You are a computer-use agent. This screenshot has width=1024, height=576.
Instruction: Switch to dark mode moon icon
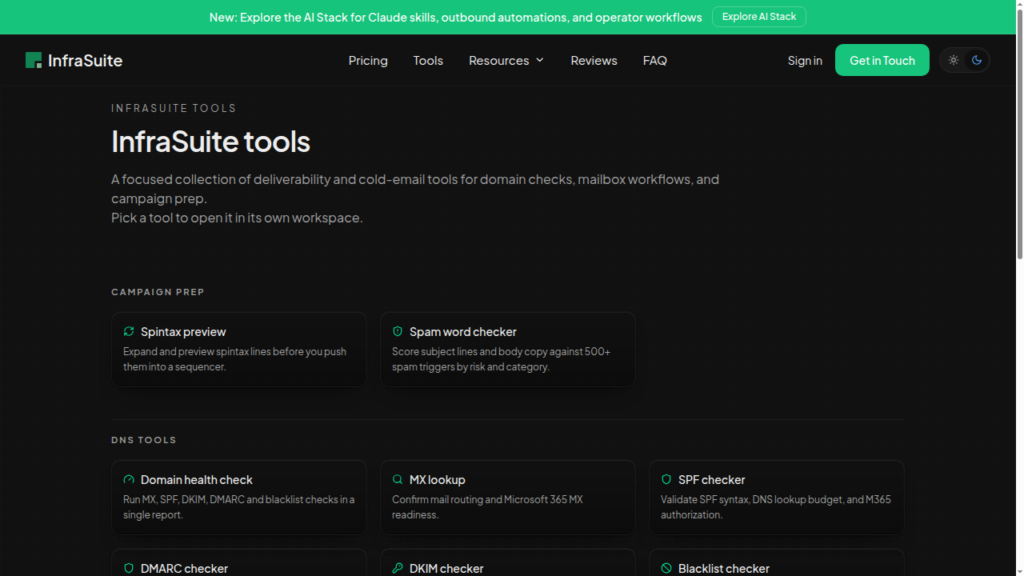[x=976, y=60]
